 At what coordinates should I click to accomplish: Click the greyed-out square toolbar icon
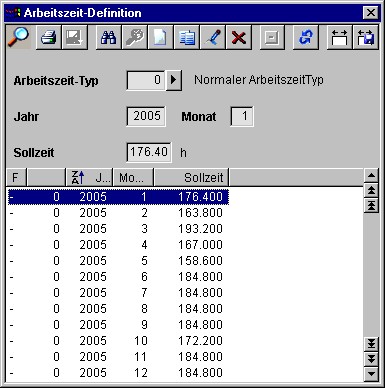pos(272,37)
